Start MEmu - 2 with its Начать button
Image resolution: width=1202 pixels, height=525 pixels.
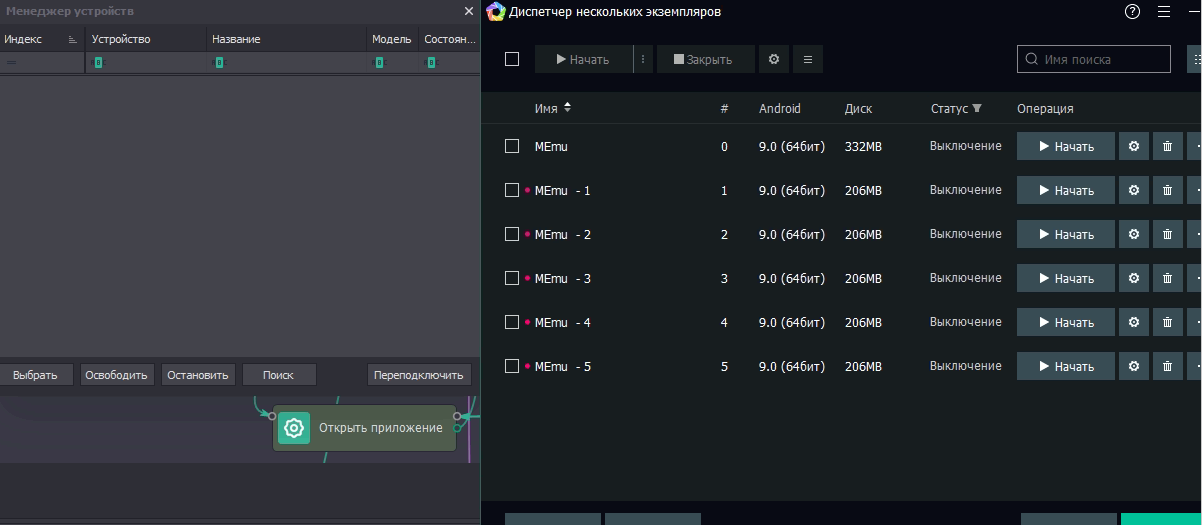[1065, 234]
